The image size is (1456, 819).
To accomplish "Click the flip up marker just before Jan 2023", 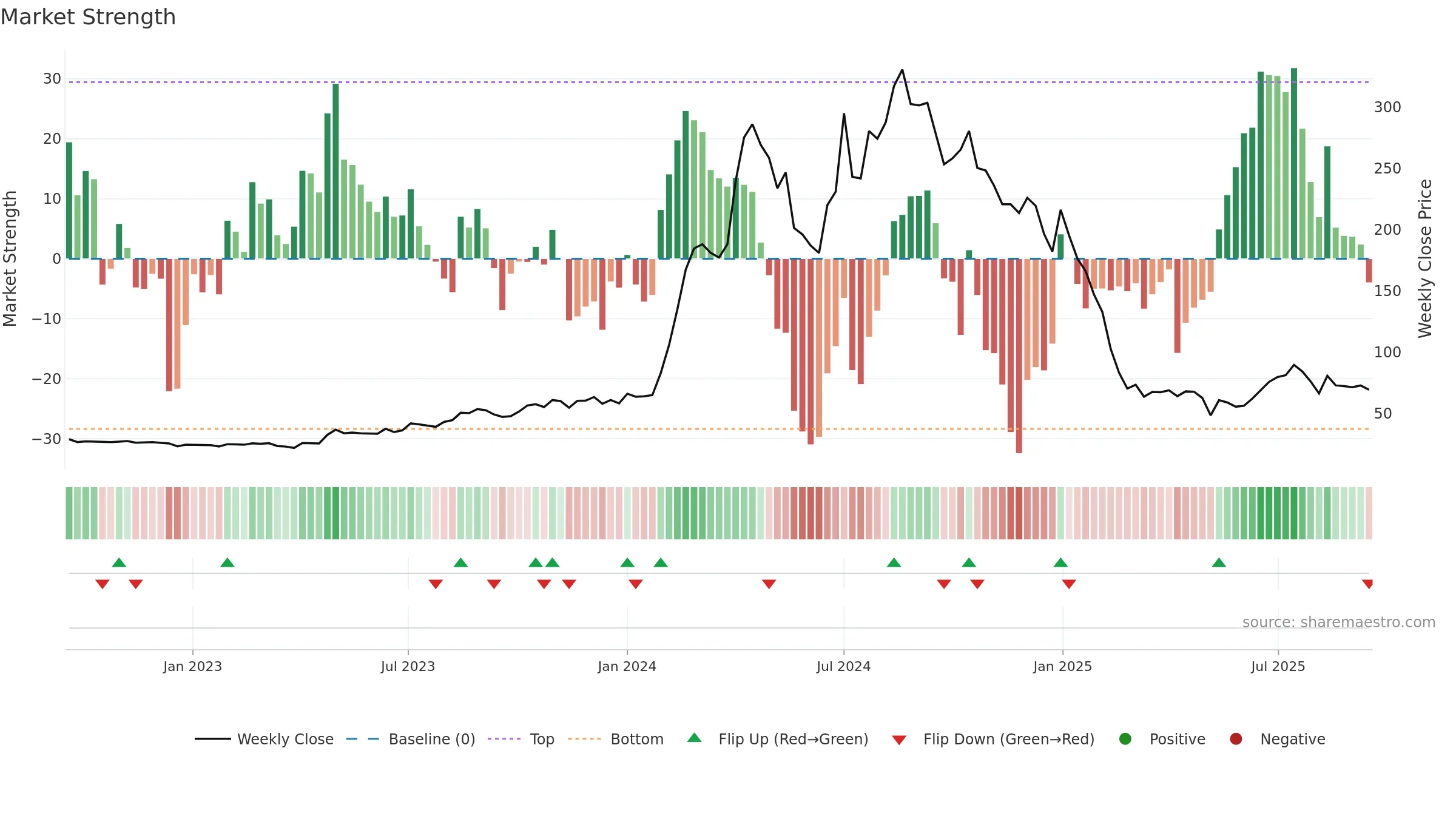I will coord(119,562).
